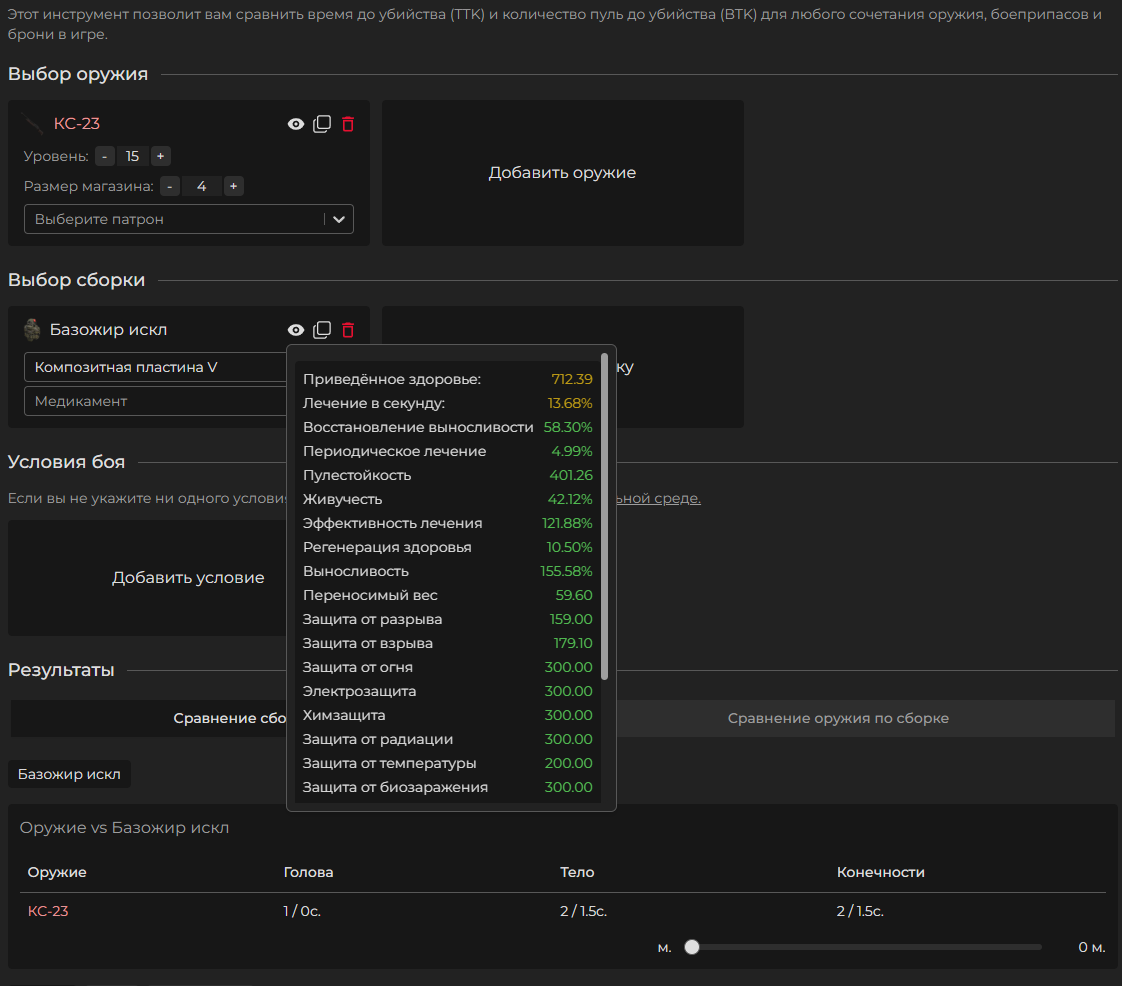The width and height of the screenshot is (1122, 986).
Task: Decrease the weapon level with minus button
Action: point(105,156)
